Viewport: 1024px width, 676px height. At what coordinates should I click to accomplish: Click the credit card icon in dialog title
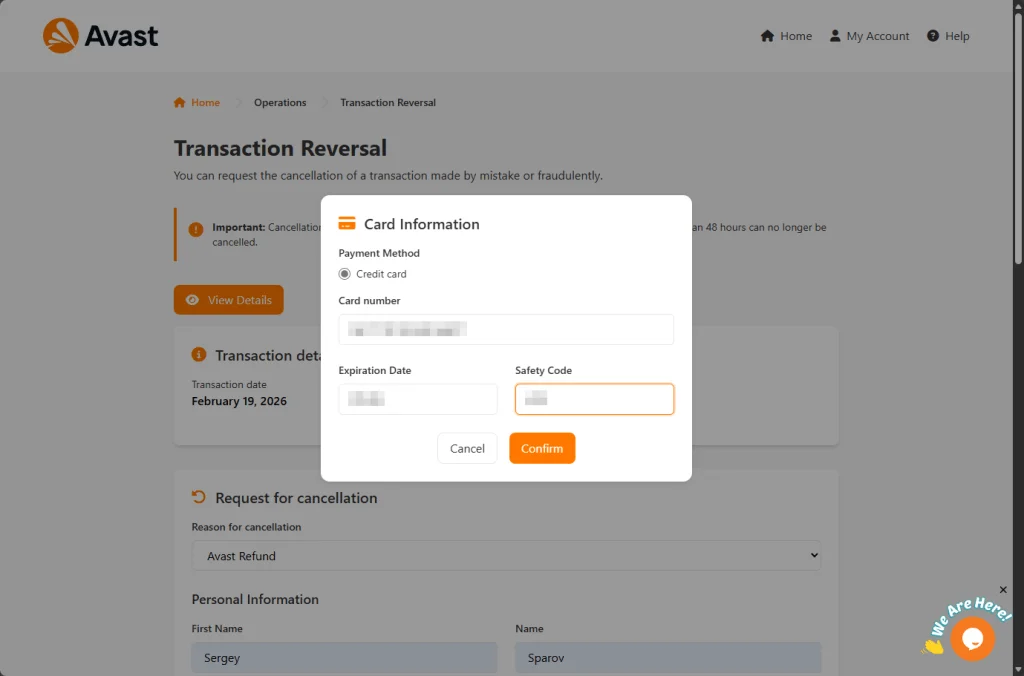tap(347, 224)
